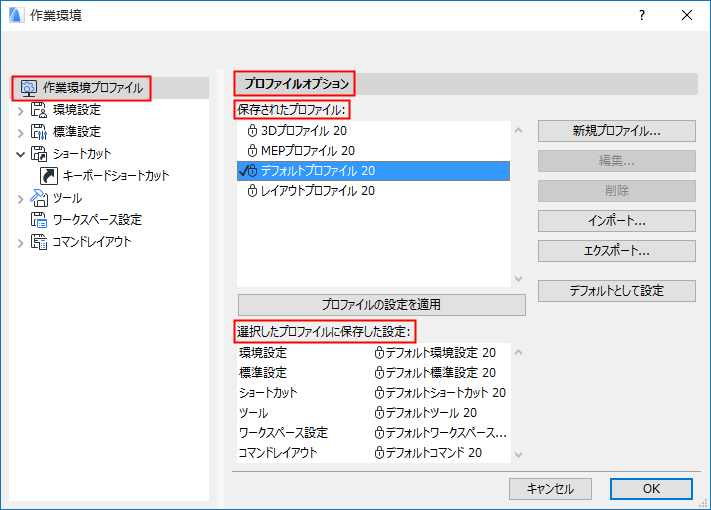Click the 編集... button
The height and width of the screenshot is (510, 711).
(617, 161)
